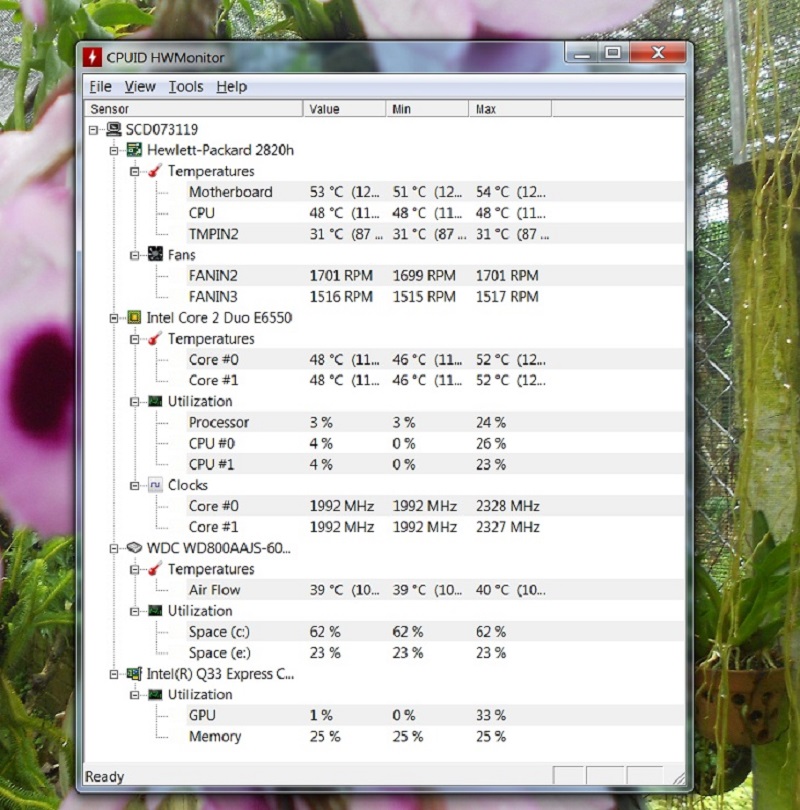
Task: Select Core #1 under CPU Temperatures
Action: pyautogui.click(x=435, y=380)
